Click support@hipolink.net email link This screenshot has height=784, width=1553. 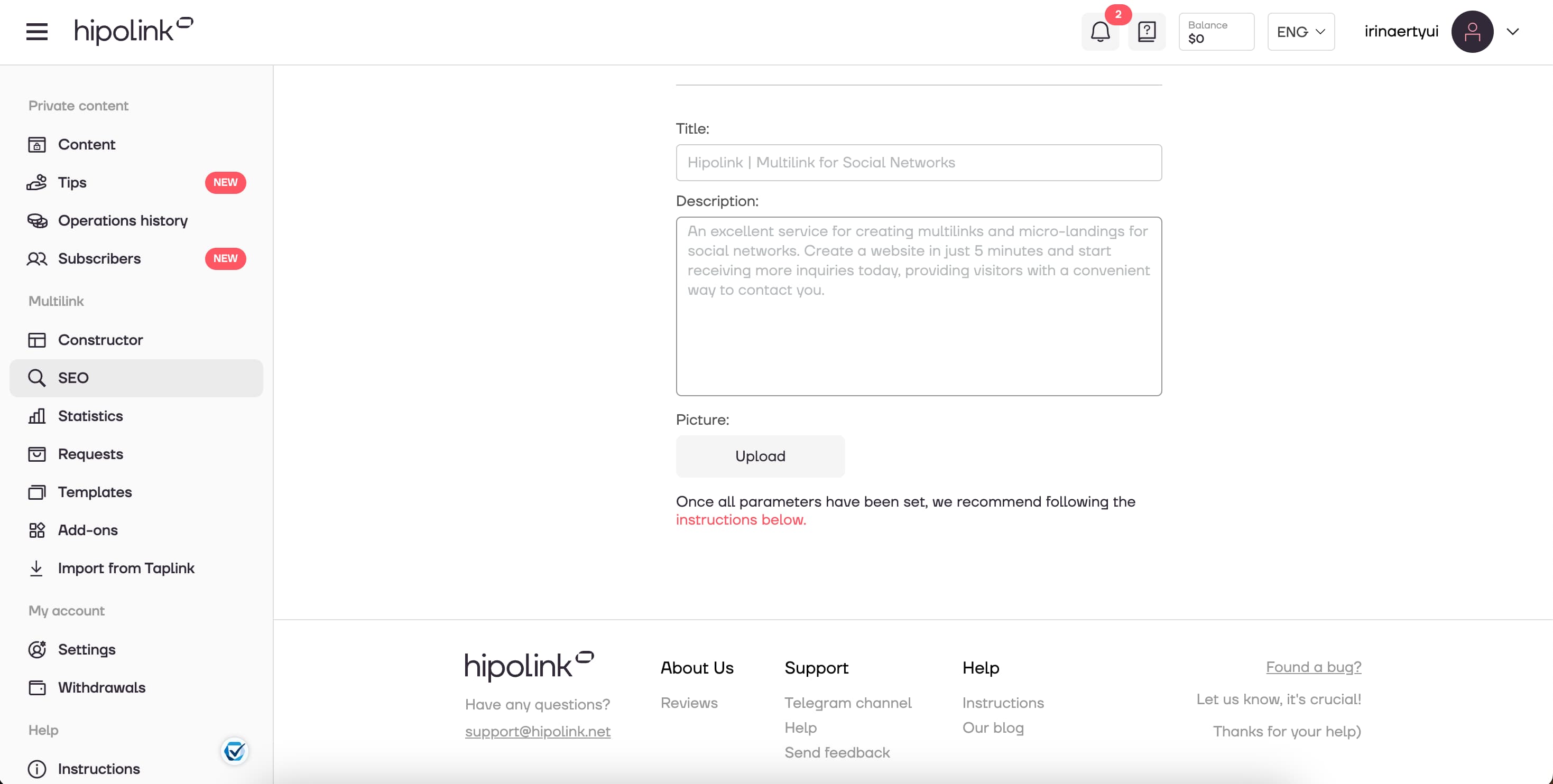(x=538, y=731)
